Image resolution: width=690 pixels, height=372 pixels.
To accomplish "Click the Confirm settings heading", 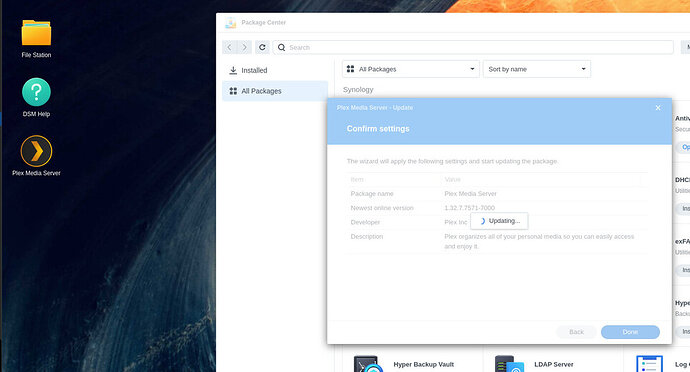I will 378,129.
